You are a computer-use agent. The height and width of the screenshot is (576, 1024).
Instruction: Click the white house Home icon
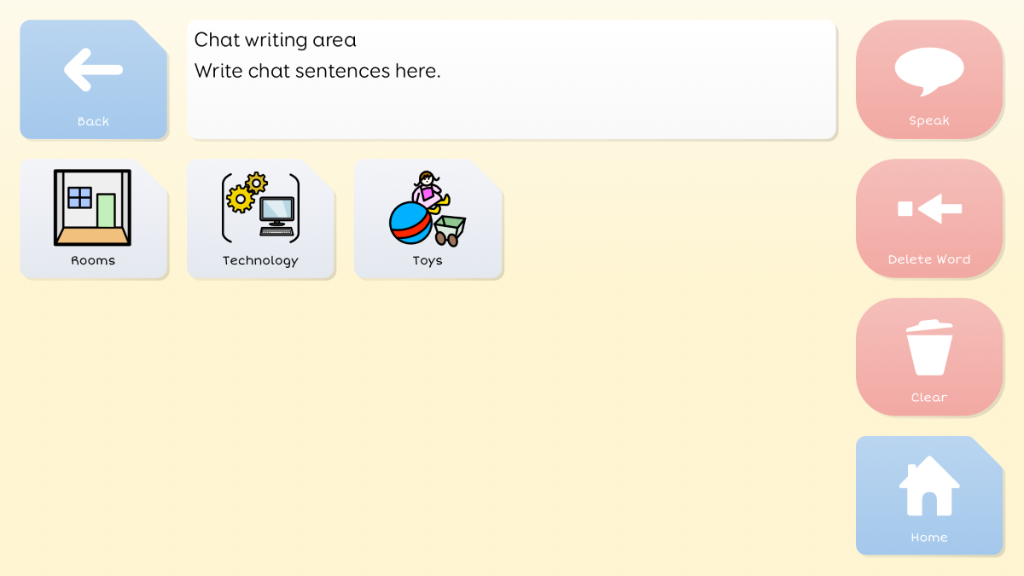[x=929, y=486]
